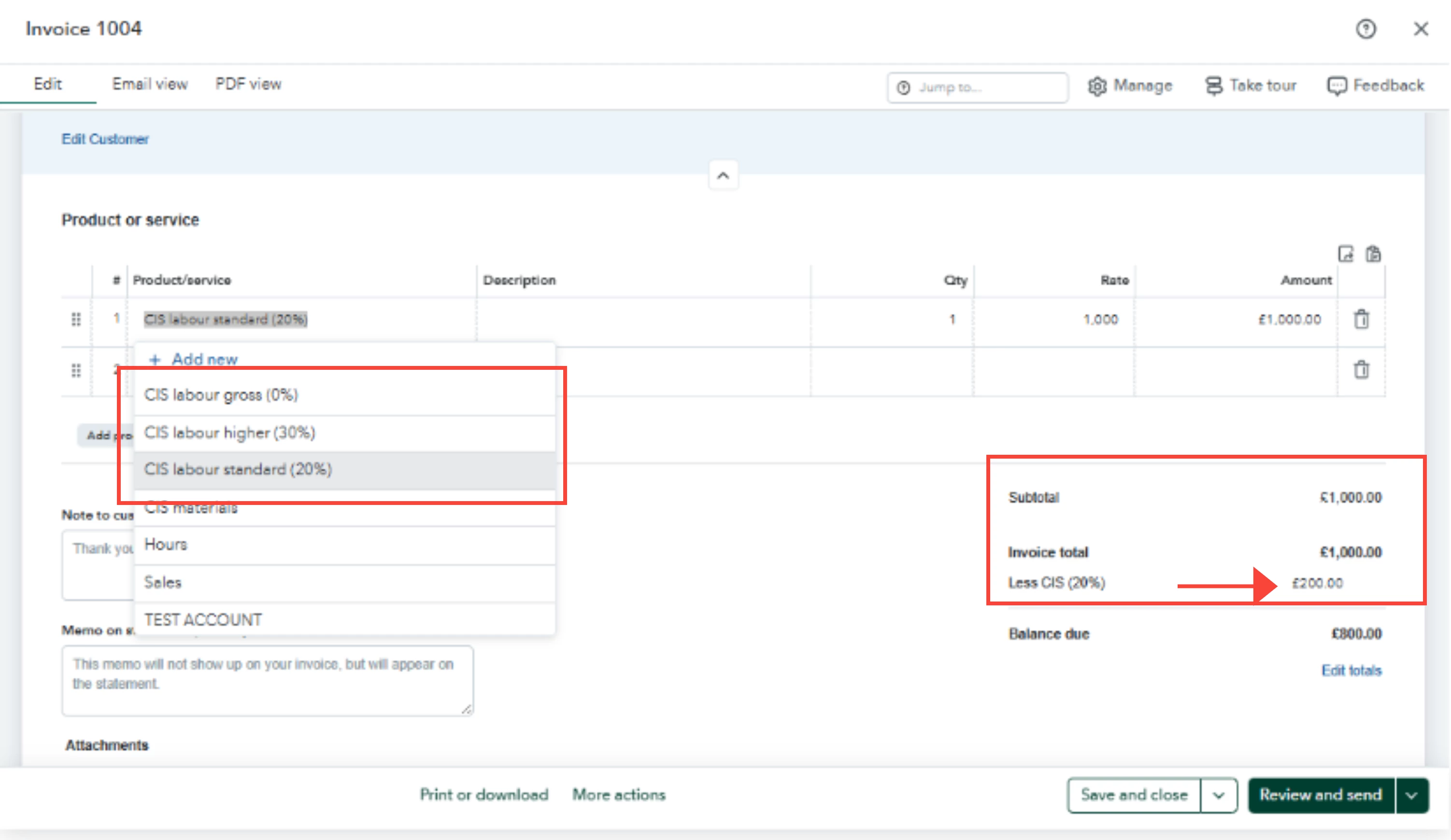The width and height of the screenshot is (1451, 840).
Task: Close the Invoice 1004 window
Action: click(1421, 29)
